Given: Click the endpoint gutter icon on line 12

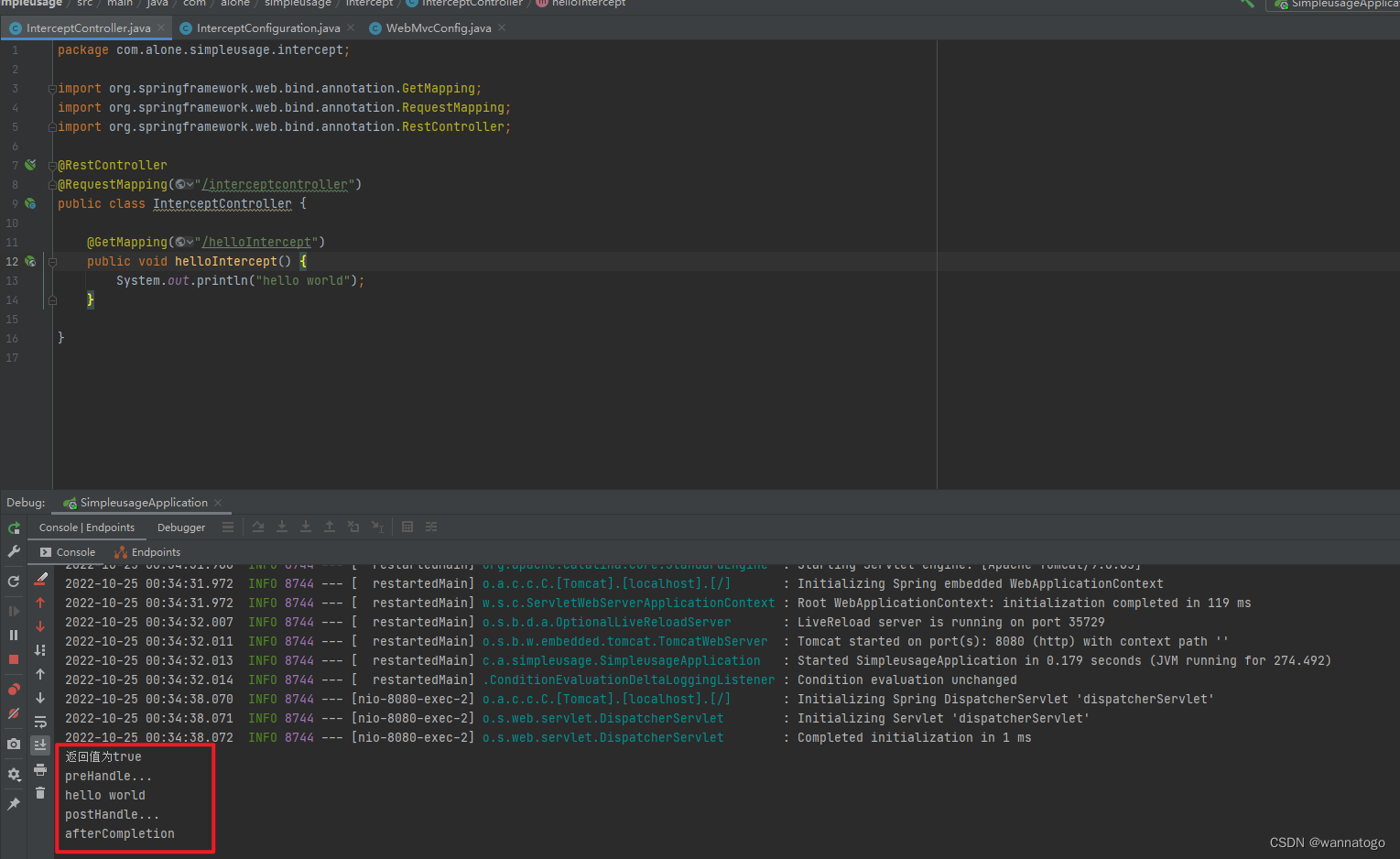Looking at the screenshot, I should (30, 261).
